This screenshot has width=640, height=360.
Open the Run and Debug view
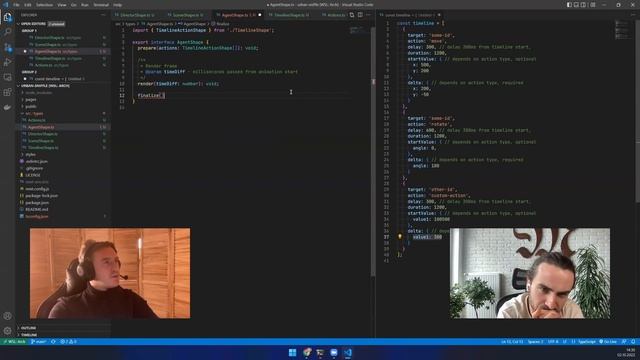point(7,62)
